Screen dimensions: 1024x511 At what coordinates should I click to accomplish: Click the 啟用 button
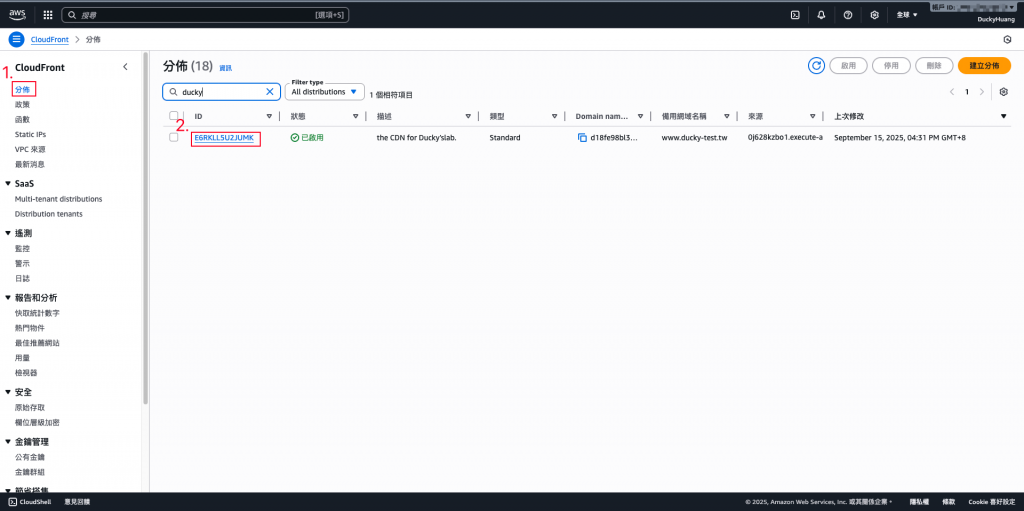848,66
